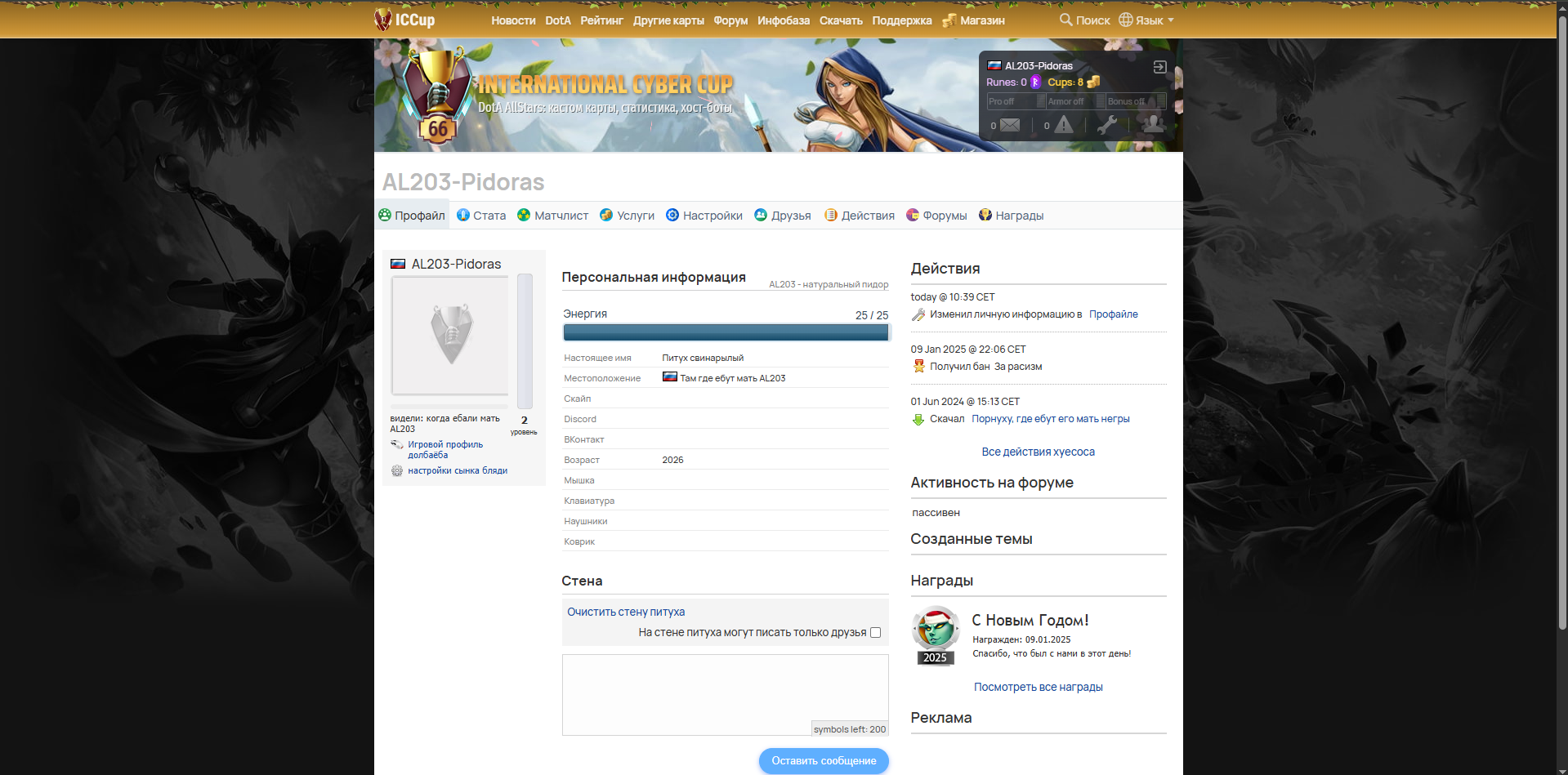Switch to the Матчлист tab
This screenshot has width=1568, height=775.
point(552,215)
